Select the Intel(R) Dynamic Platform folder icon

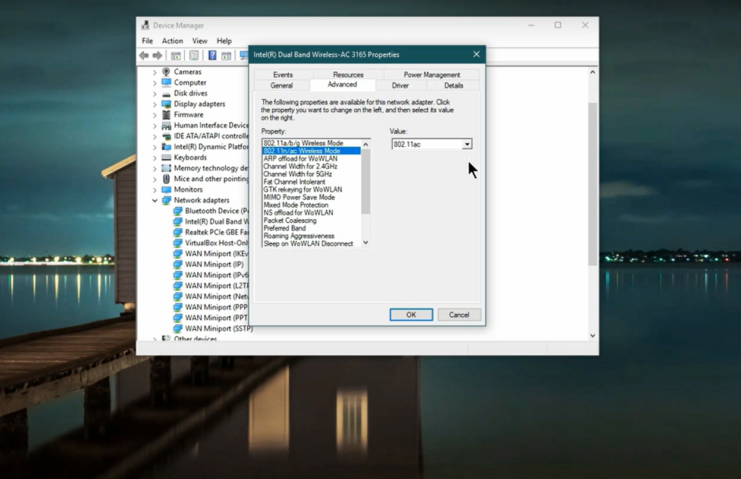tap(166, 147)
